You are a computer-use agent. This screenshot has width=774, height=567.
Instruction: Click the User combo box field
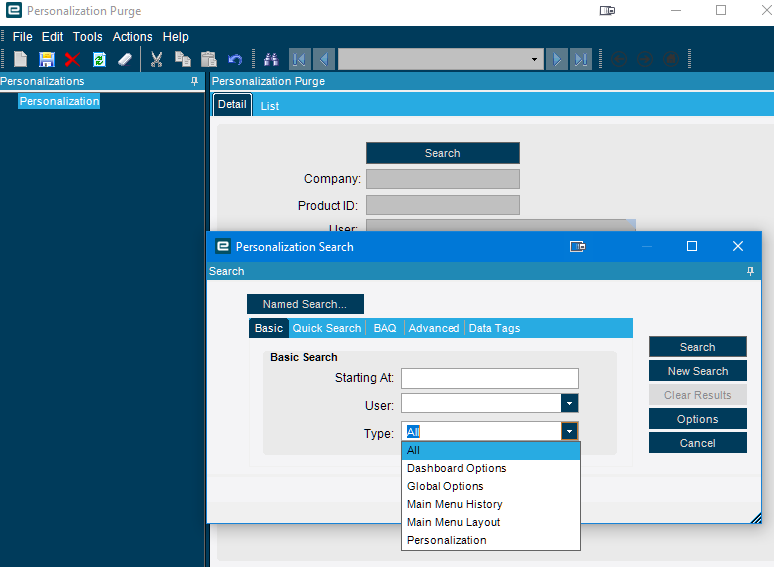481,404
